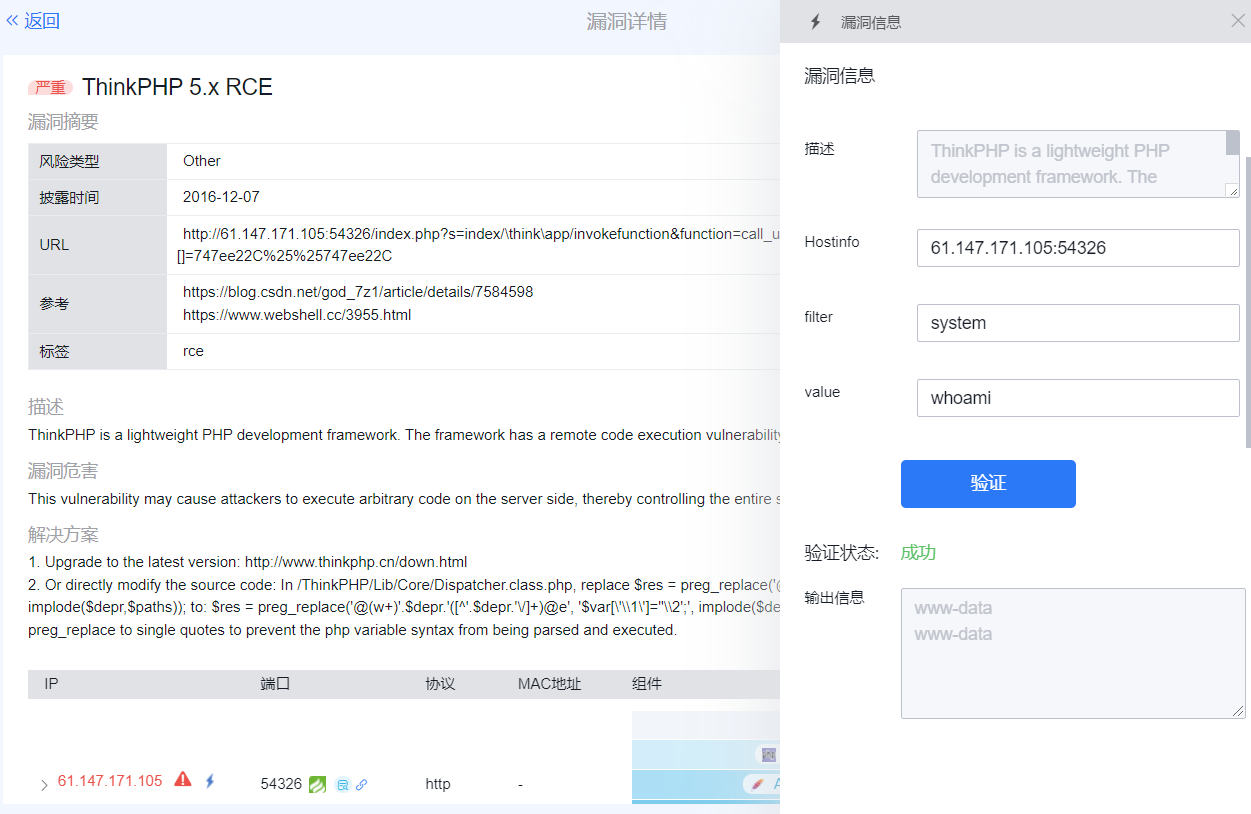Viewport: 1251px width, 814px height.
Task: Focus the value input containing whoami
Action: 1078,398
